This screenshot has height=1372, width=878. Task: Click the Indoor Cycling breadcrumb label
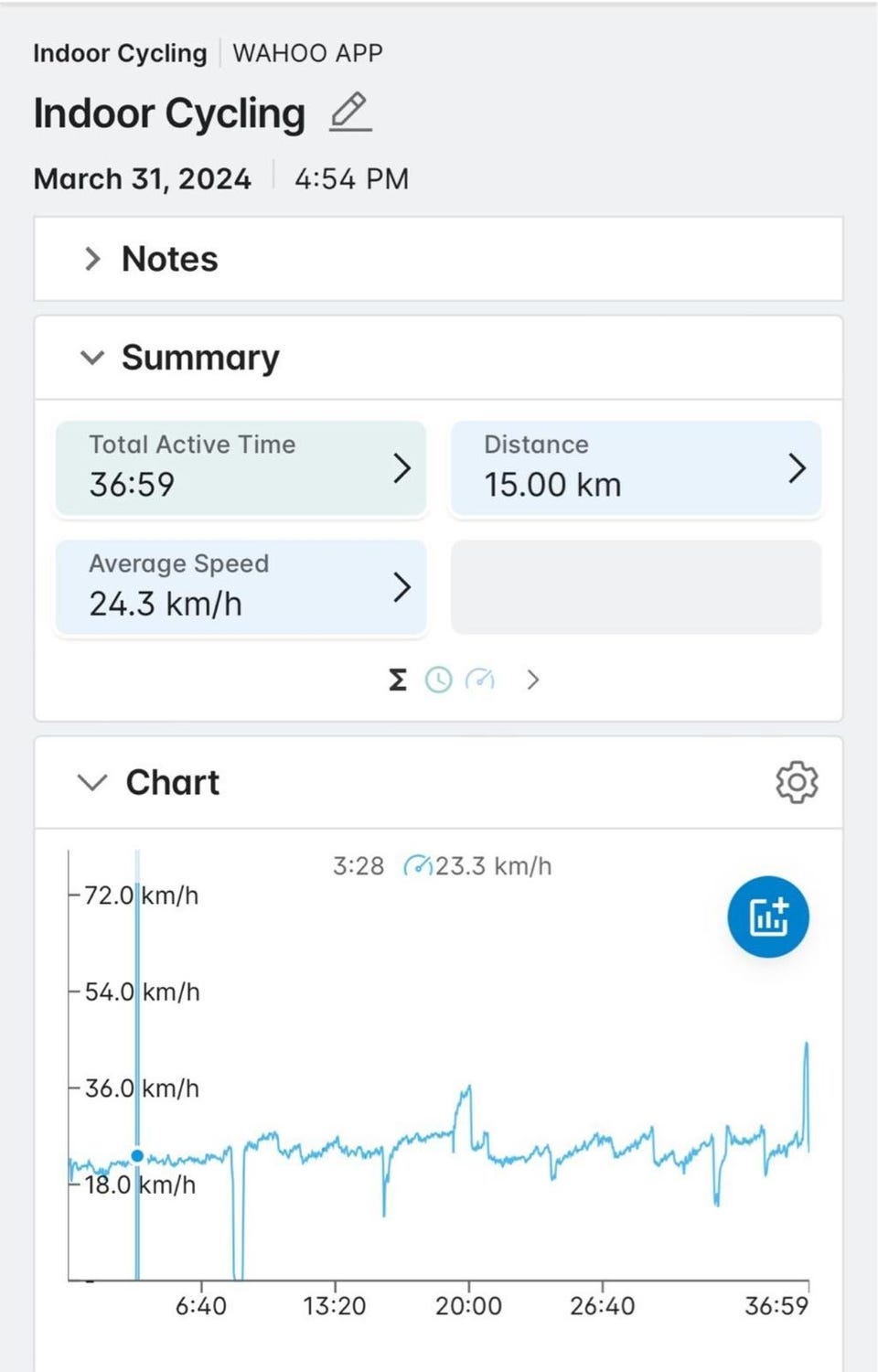click(120, 53)
